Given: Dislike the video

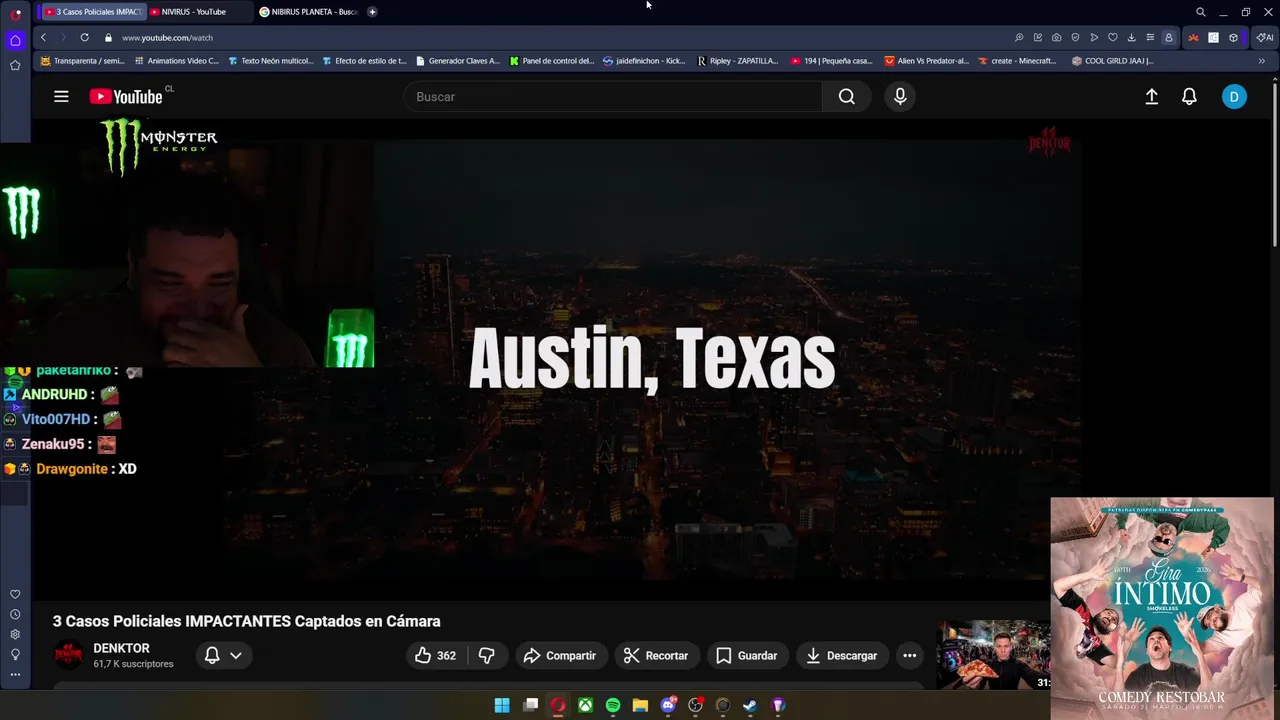Looking at the screenshot, I should (487, 656).
